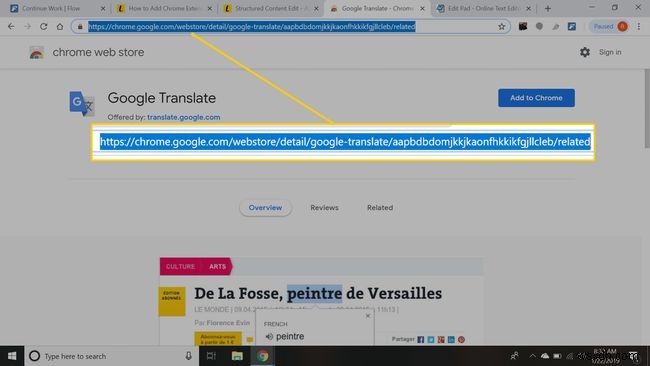Click the Google Translate extension icon
The width and height of the screenshot is (650, 366).
[82, 104]
